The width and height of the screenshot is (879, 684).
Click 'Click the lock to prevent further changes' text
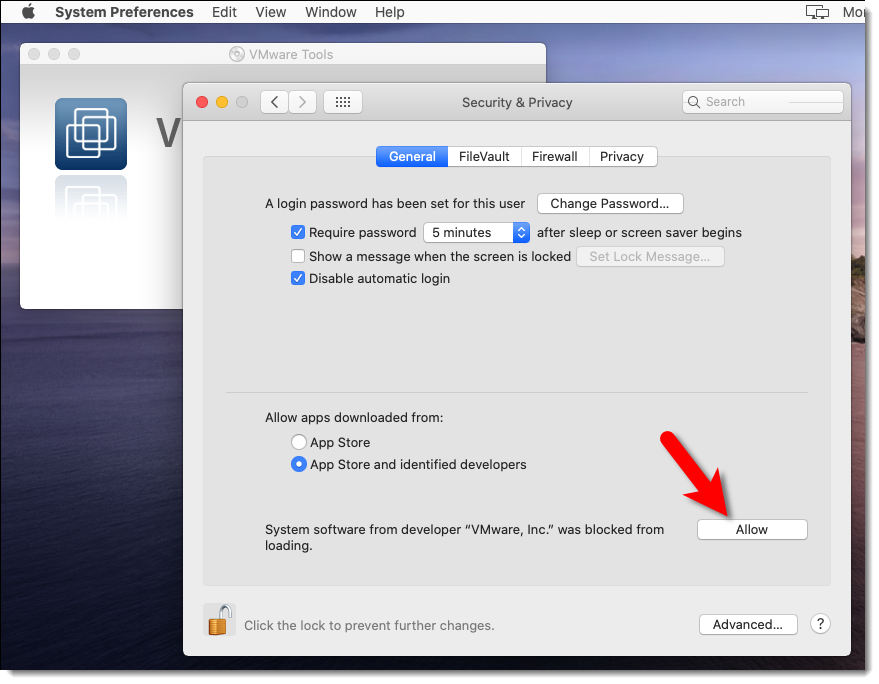coord(369,626)
